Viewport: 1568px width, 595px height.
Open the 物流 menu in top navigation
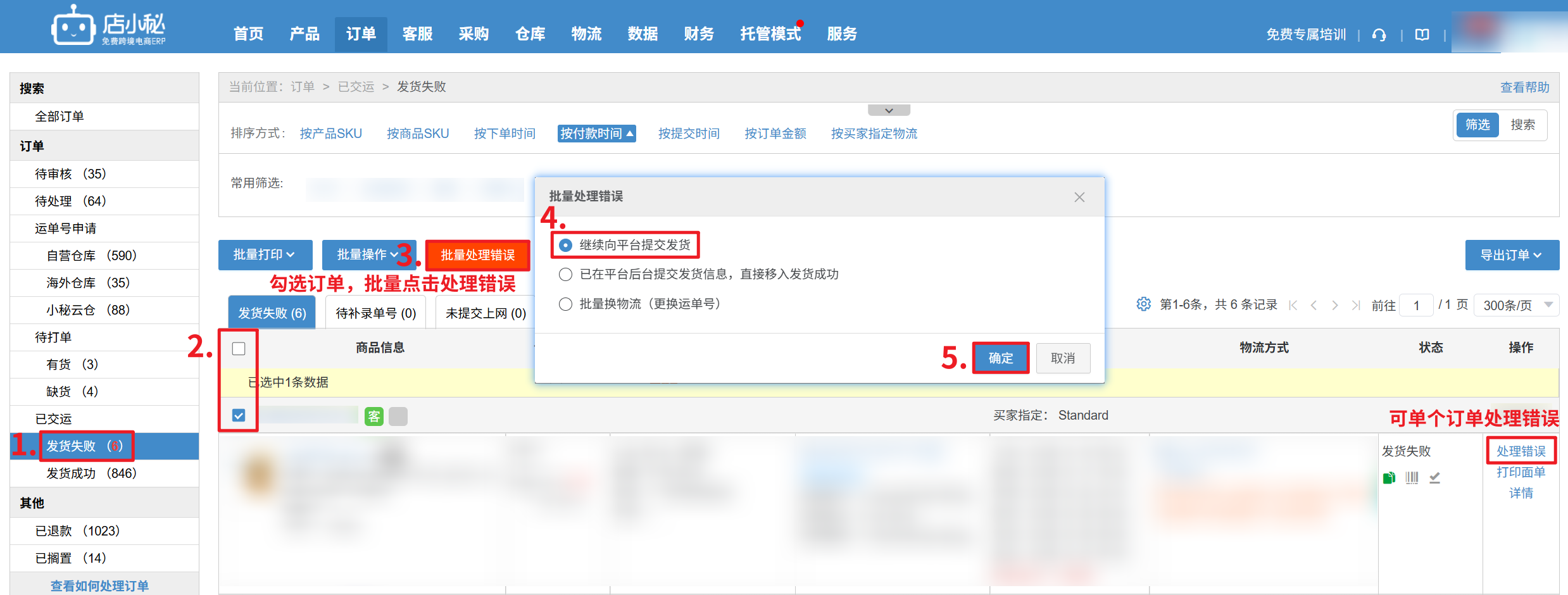(x=586, y=34)
